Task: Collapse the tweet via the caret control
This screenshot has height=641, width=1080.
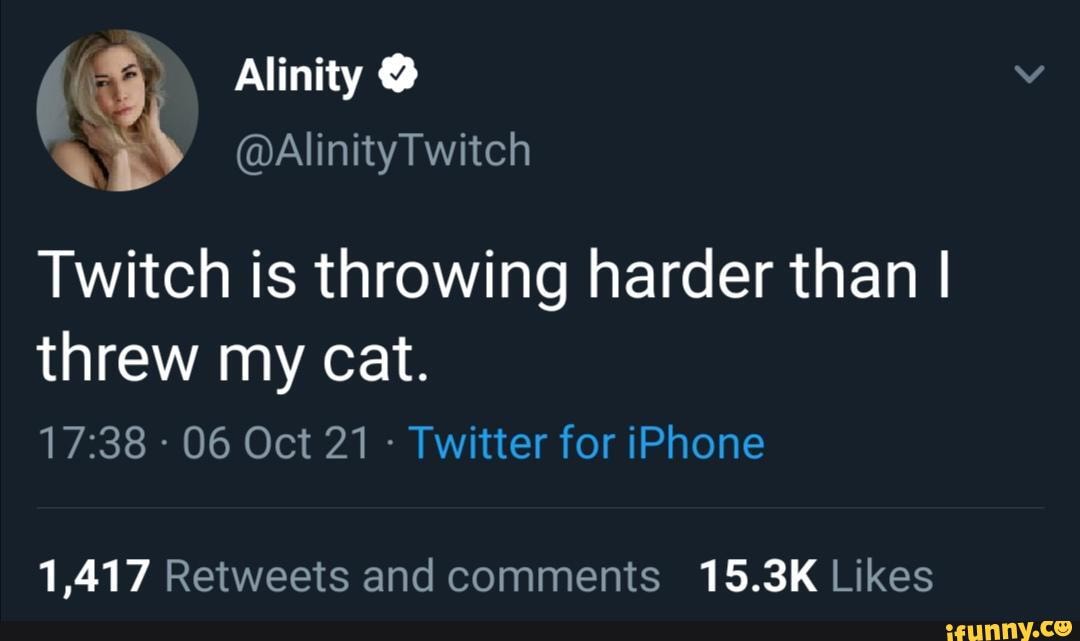Action: tap(1030, 73)
